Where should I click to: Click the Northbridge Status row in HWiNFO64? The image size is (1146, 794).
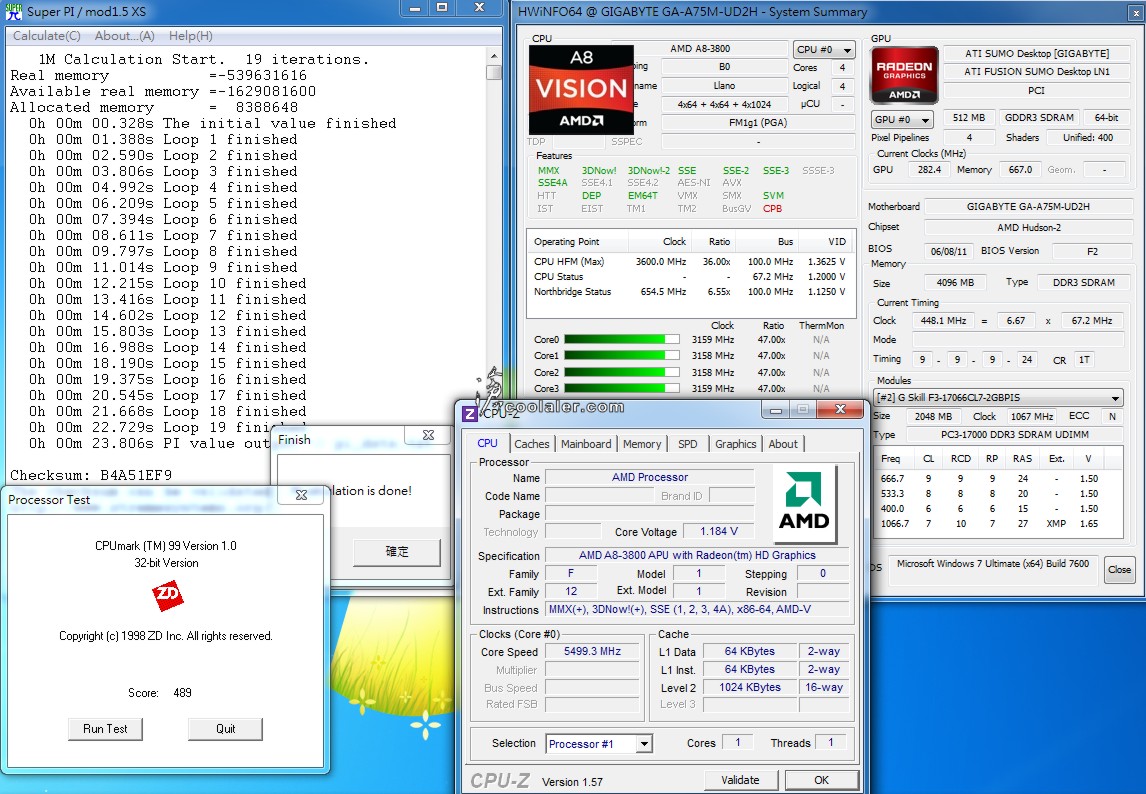[x=689, y=292]
